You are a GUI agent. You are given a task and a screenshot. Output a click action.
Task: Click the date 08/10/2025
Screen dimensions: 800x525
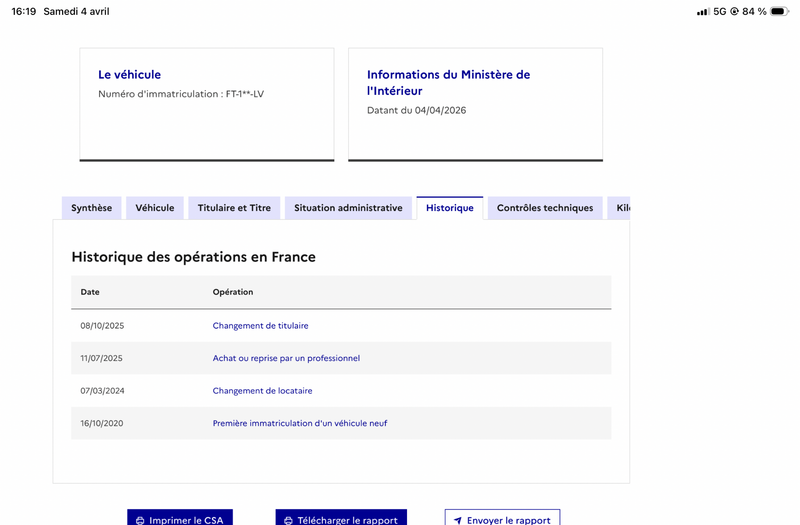(102, 326)
